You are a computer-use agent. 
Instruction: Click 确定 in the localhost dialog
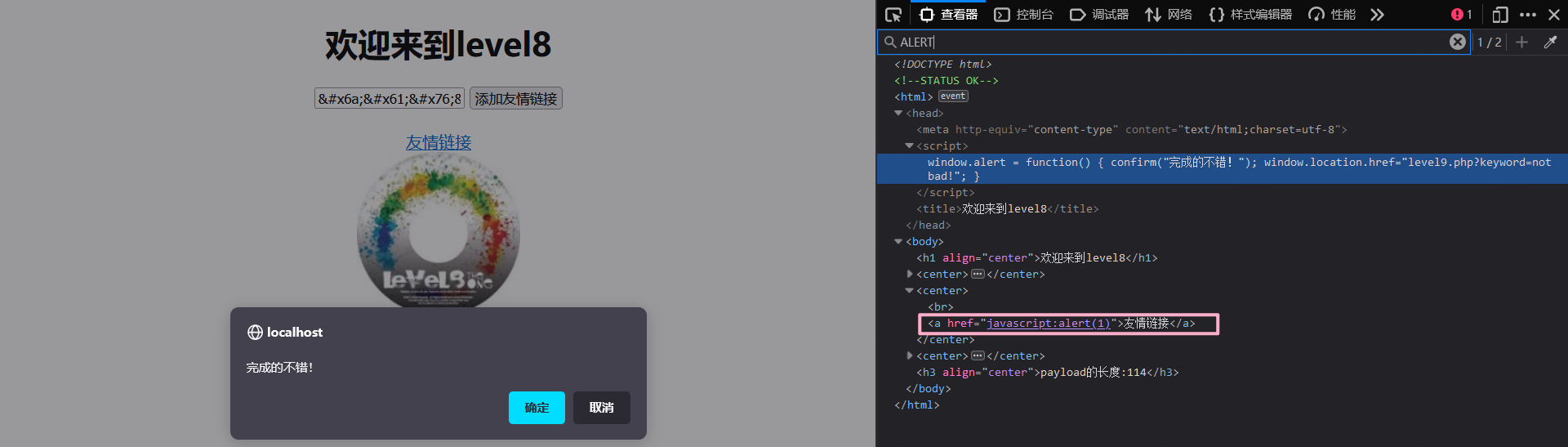537,408
